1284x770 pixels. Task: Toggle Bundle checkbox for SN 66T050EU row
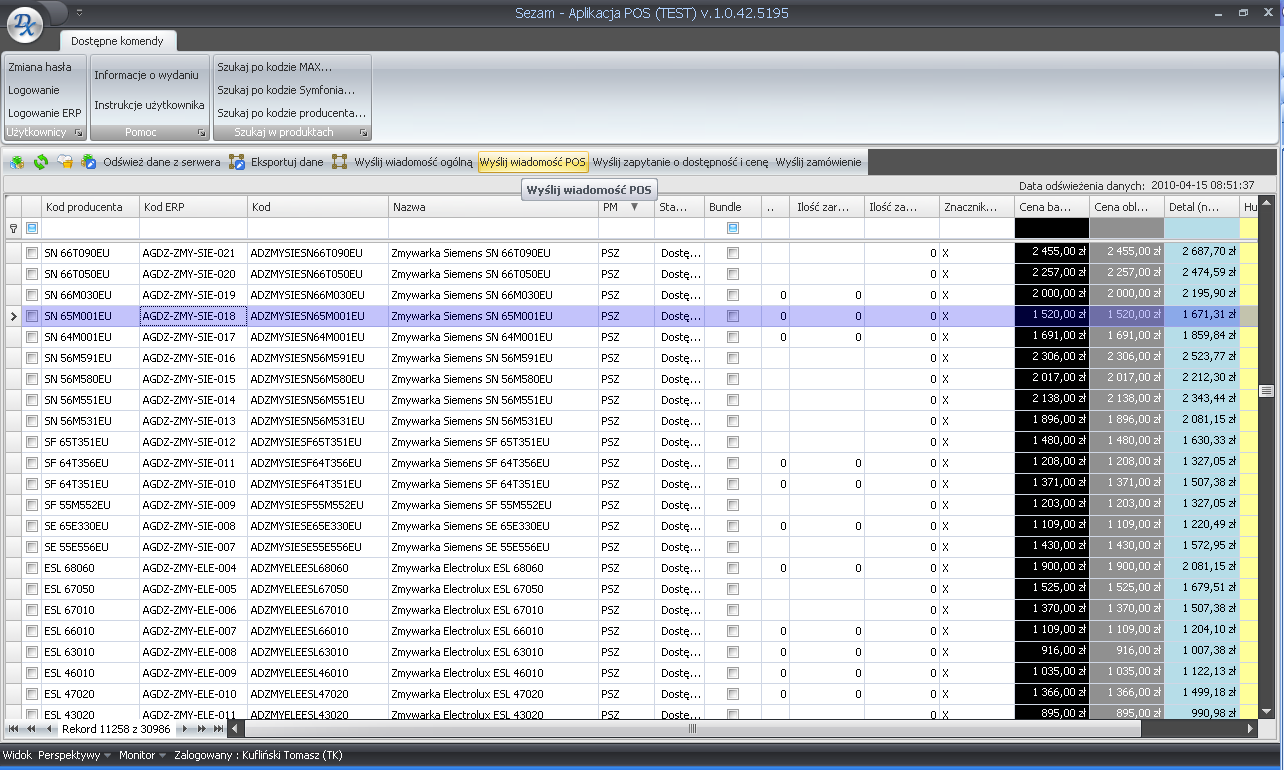click(x=733, y=274)
